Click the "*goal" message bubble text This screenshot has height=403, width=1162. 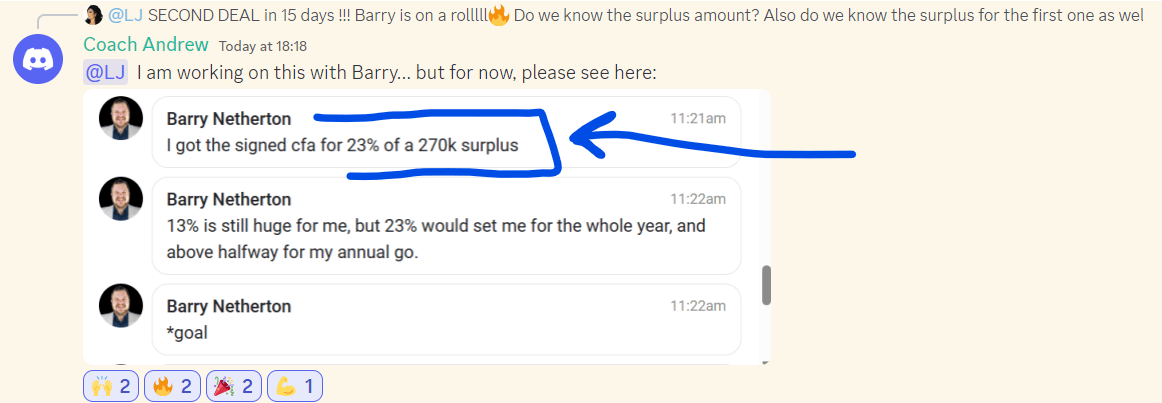187,332
